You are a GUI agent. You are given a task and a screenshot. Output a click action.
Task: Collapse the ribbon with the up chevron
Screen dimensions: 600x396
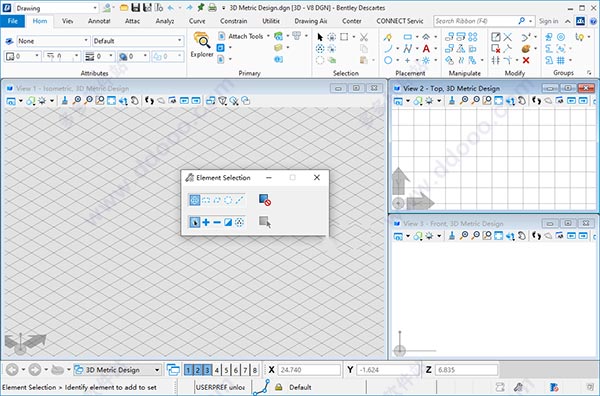(x=567, y=21)
